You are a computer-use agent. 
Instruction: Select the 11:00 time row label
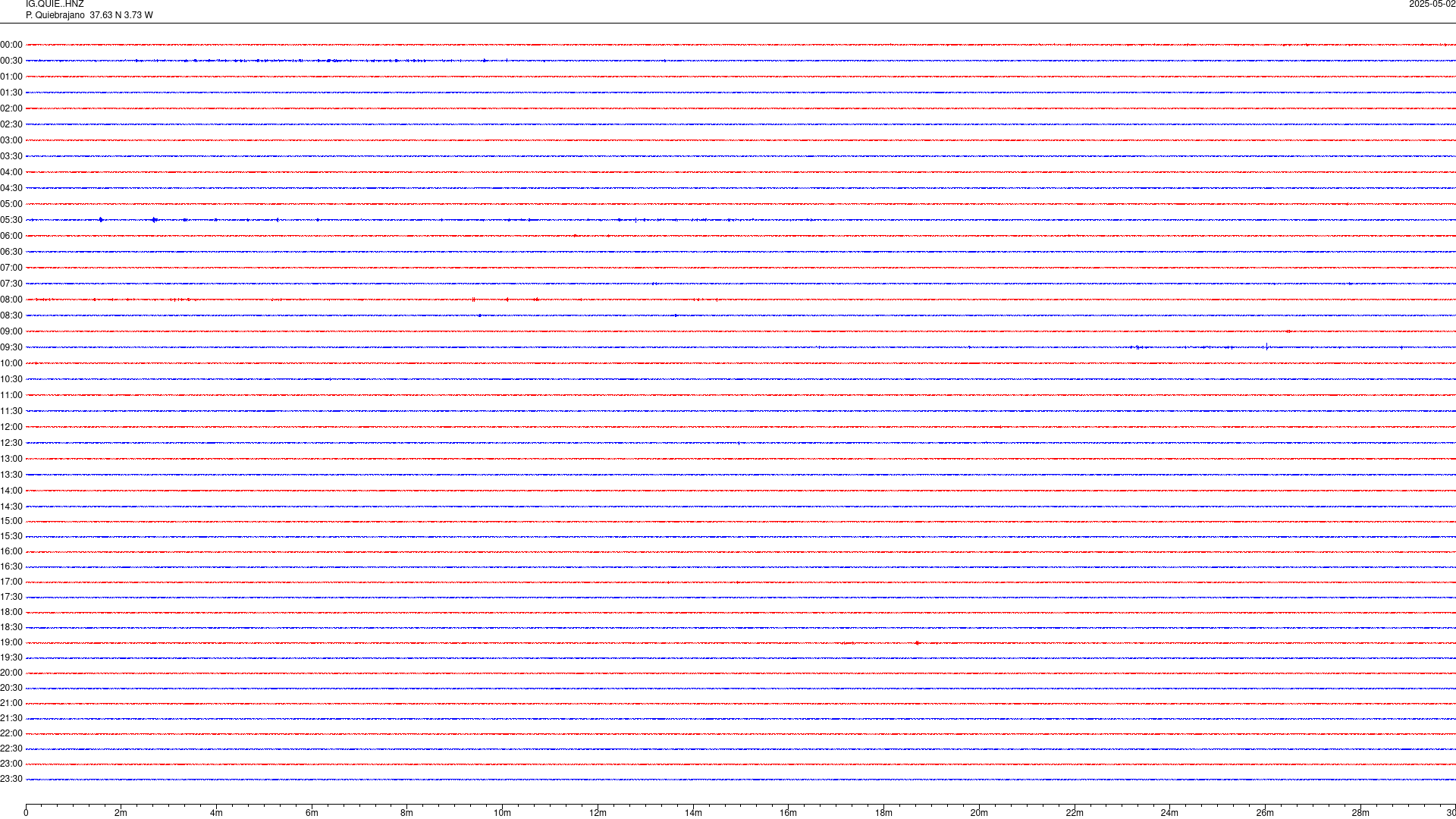11,395
